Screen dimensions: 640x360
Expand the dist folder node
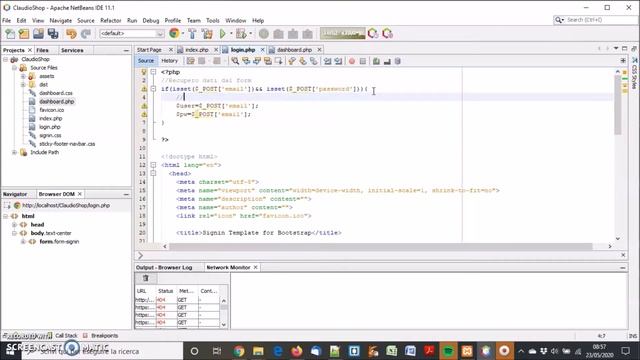[x=23, y=84]
